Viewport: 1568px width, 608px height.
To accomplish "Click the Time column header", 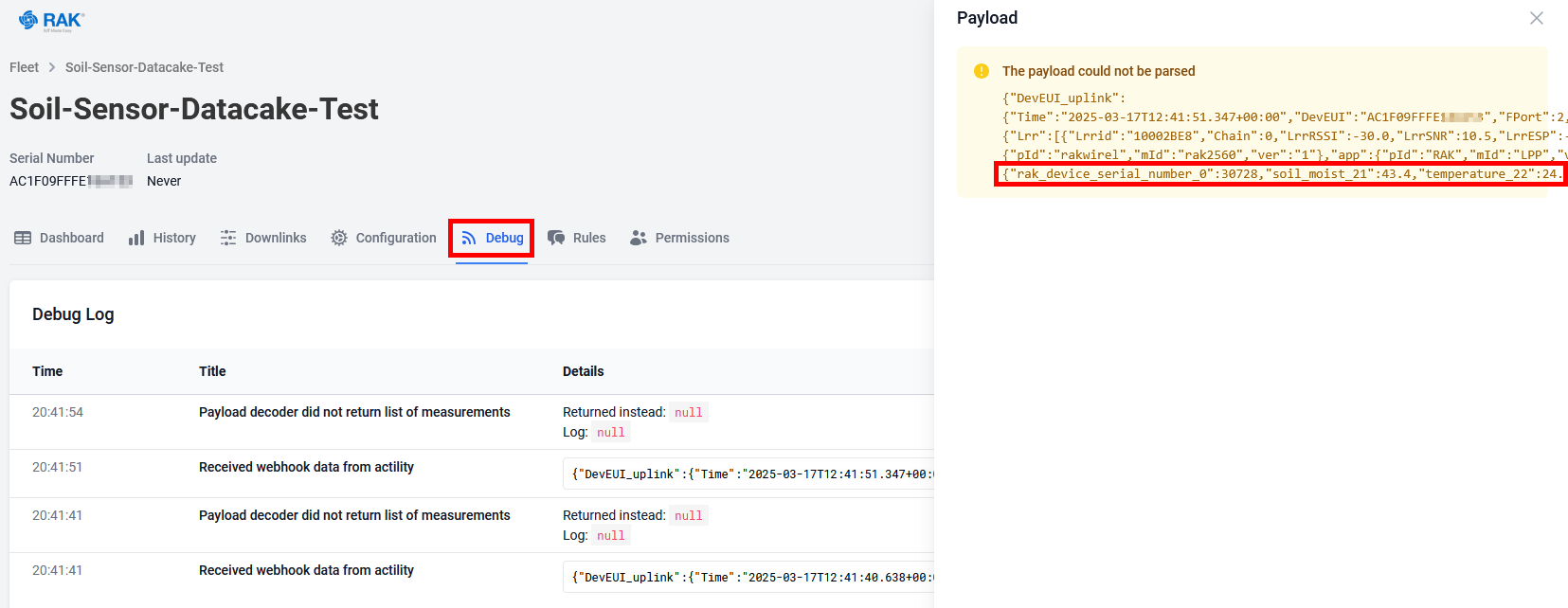I will [47, 371].
